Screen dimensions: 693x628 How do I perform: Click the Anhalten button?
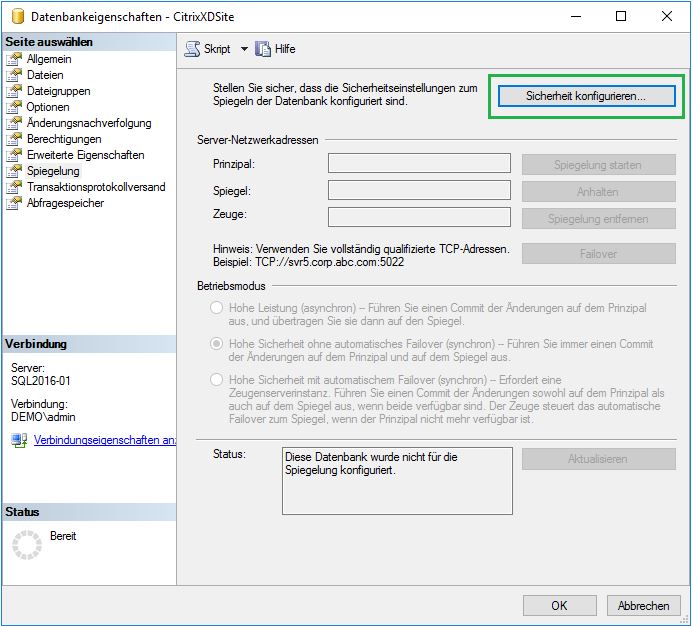pyautogui.click(x=598, y=192)
